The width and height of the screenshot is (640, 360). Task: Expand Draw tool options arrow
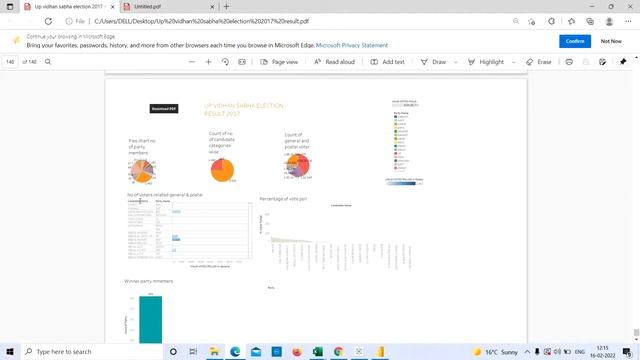pos(456,62)
